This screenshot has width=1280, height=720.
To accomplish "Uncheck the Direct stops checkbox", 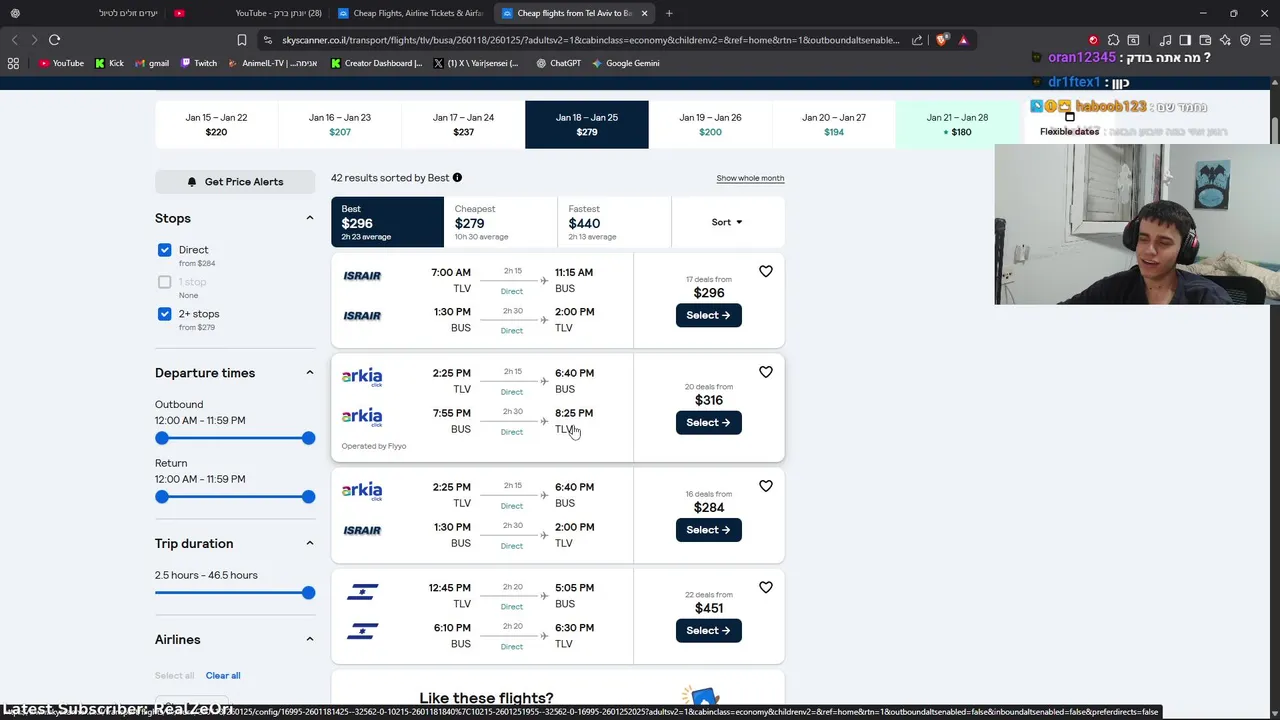I will point(164,250).
